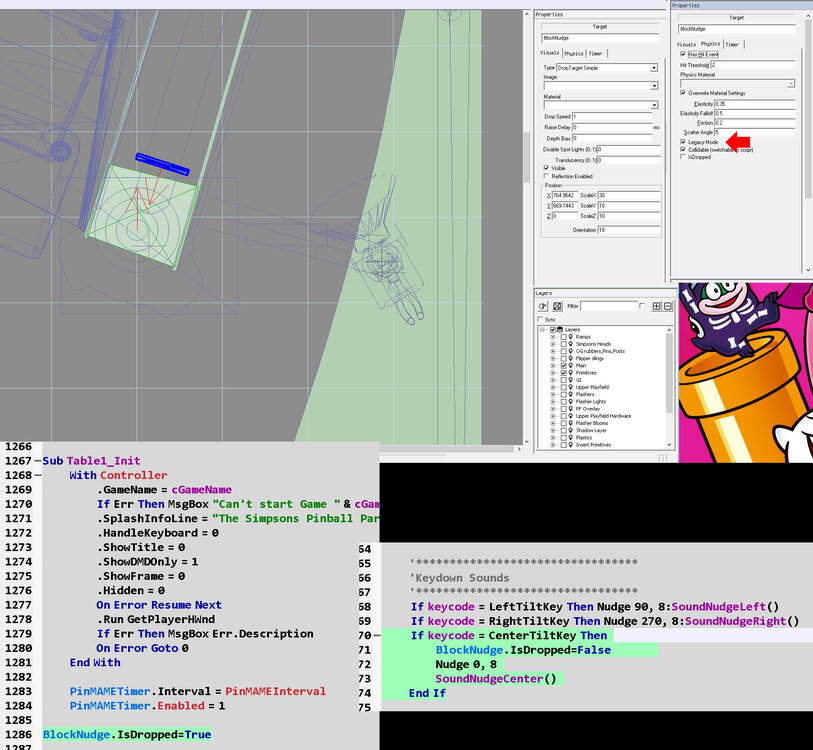Check the IsDropped checkbox
The width and height of the screenshot is (813, 750).
click(683, 157)
